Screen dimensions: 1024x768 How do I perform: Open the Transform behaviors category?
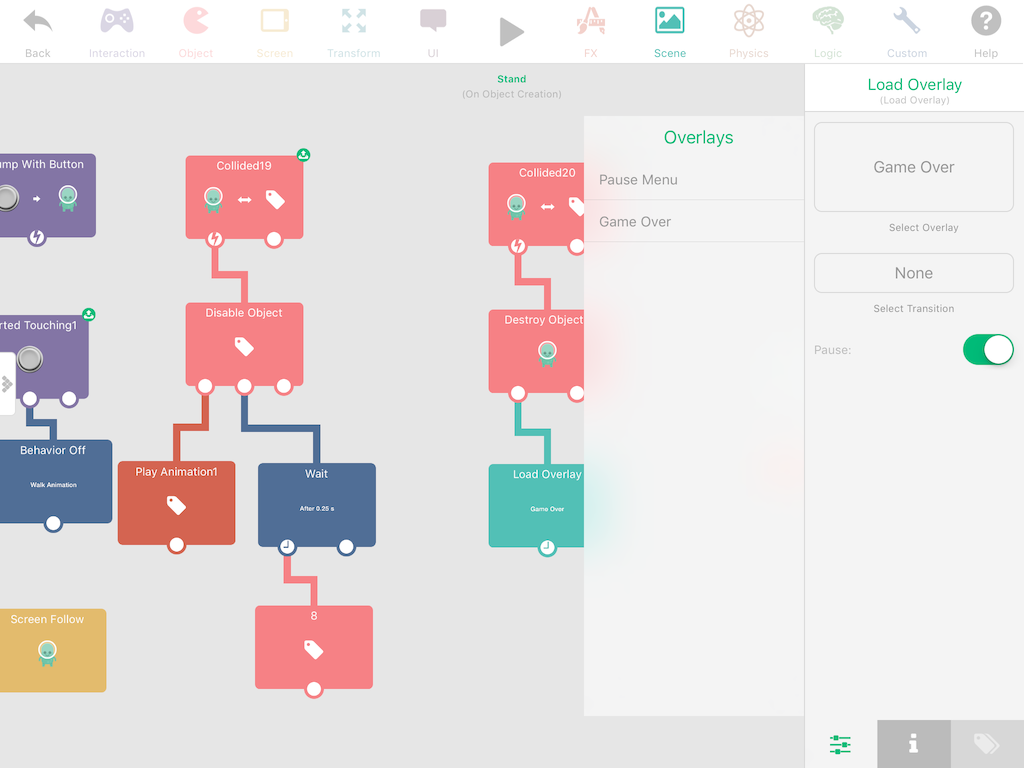point(353,33)
